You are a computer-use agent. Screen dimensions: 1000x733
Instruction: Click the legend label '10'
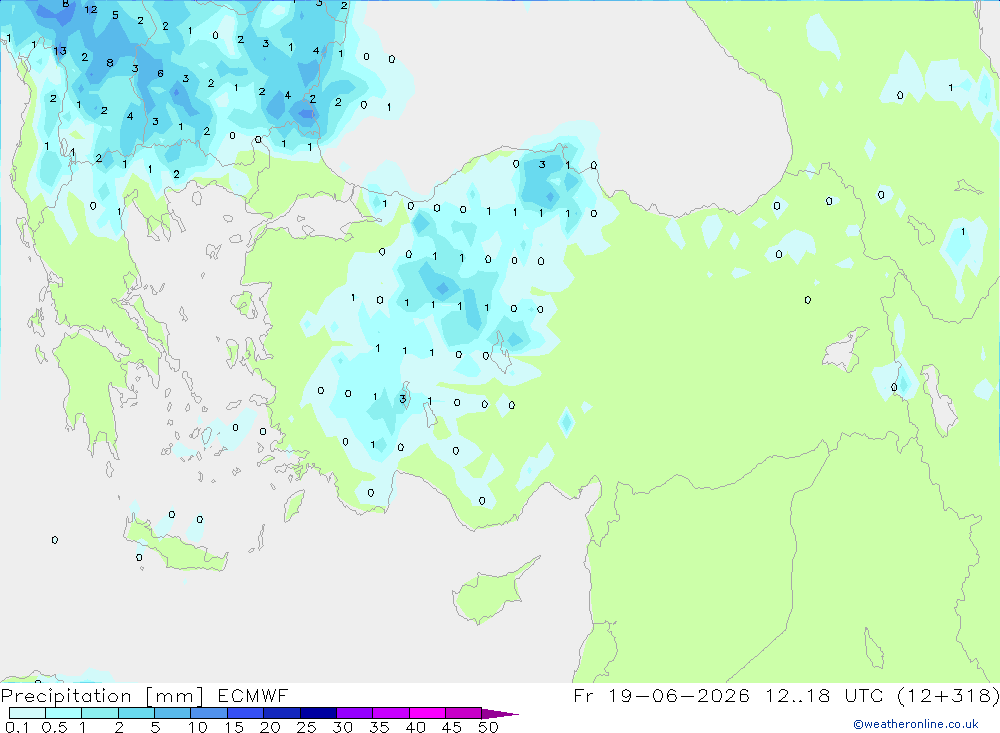coord(198,727)
